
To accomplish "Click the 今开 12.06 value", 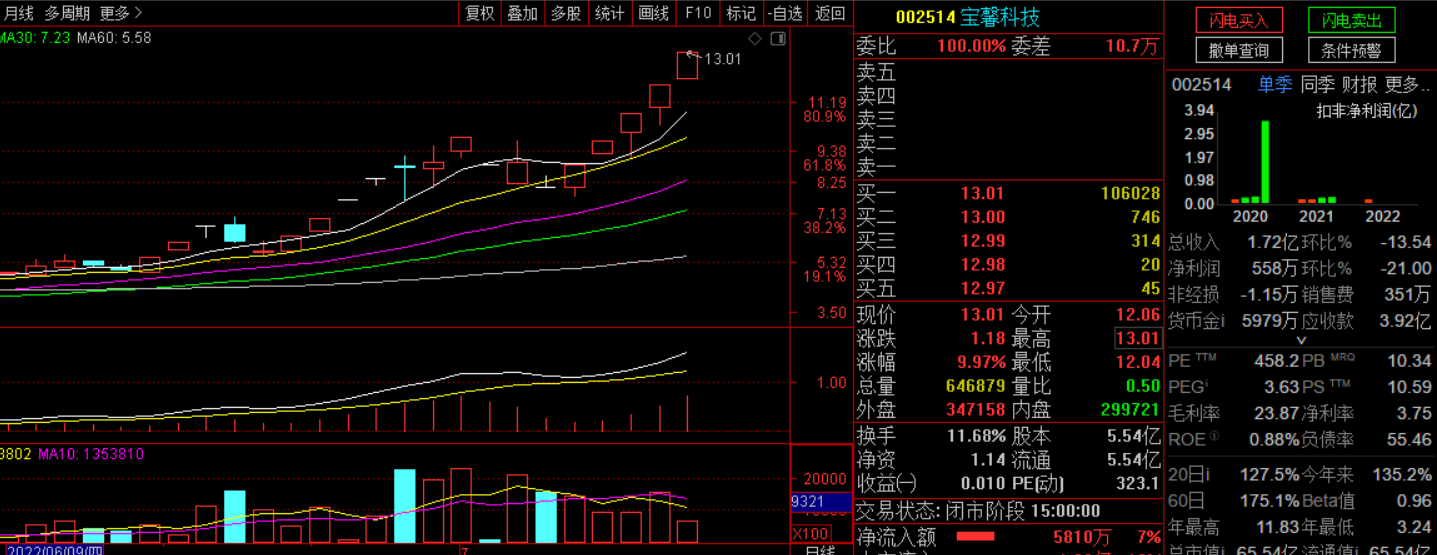I will coord(1138,314).
